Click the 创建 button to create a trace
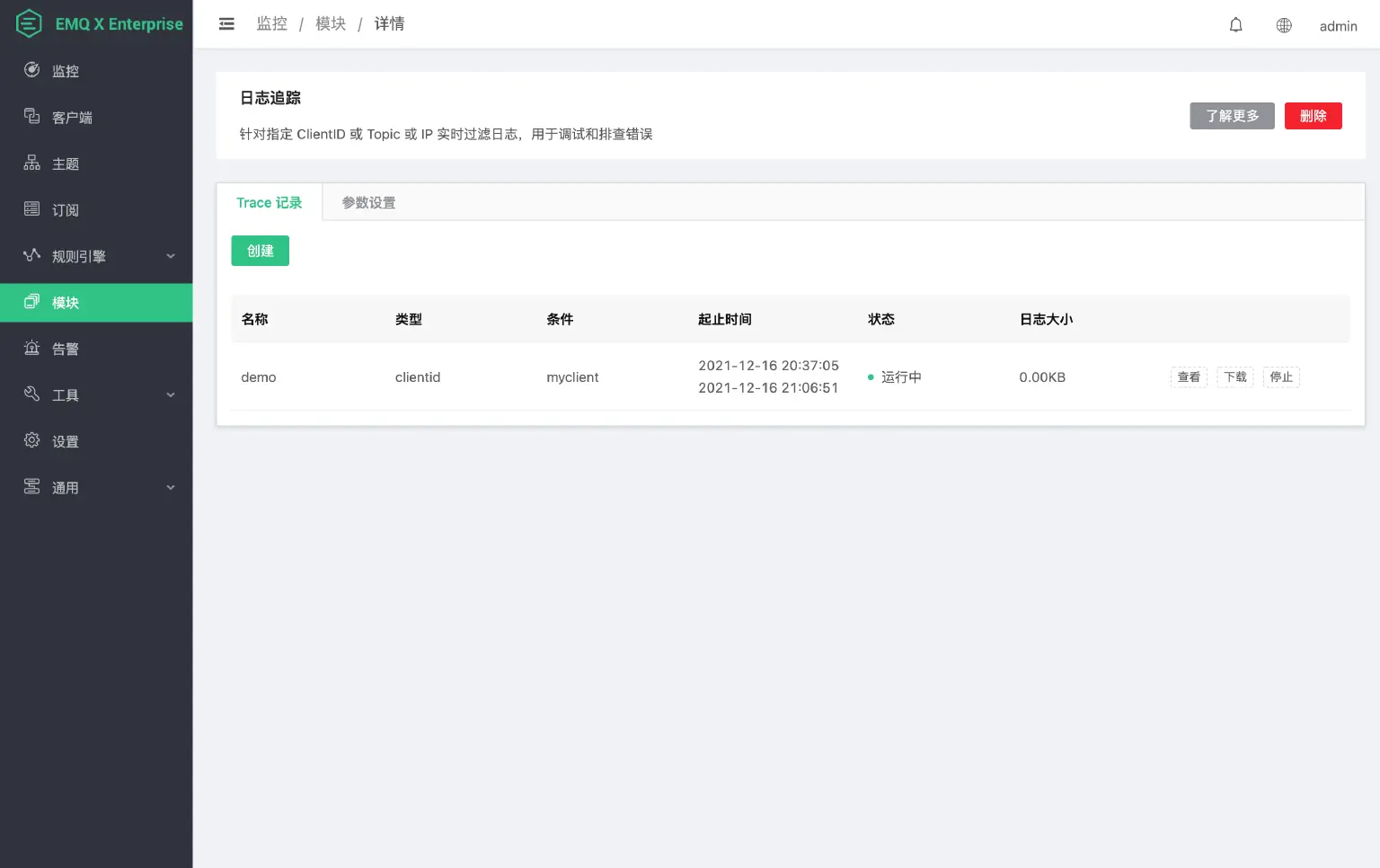 pos(260,251)
